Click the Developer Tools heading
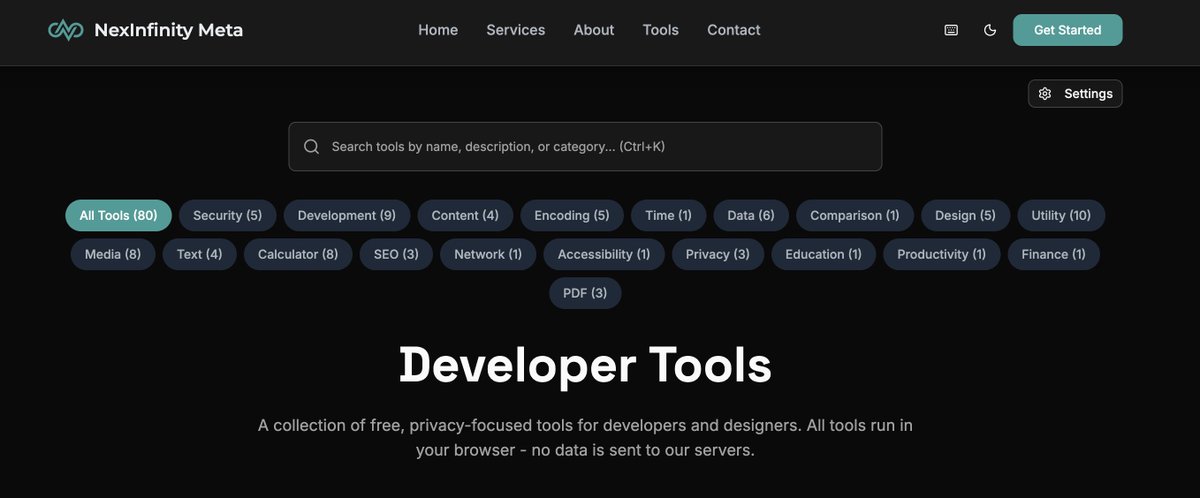Screen dimensions: 1200x498 585,364
